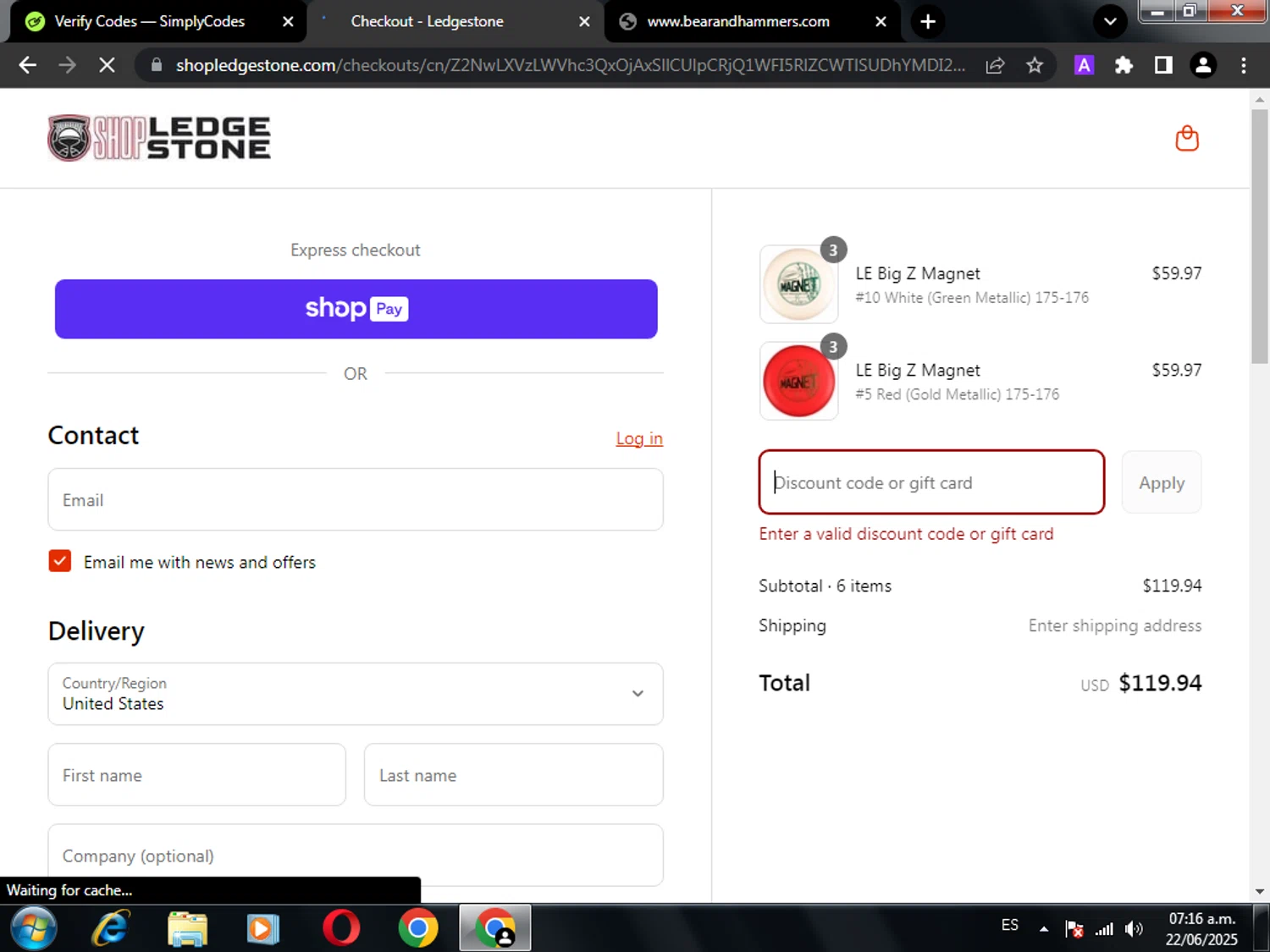Click the Action Center flag icon
Viewport: 1270px width, 952px height.
(x=1074, y=929)
